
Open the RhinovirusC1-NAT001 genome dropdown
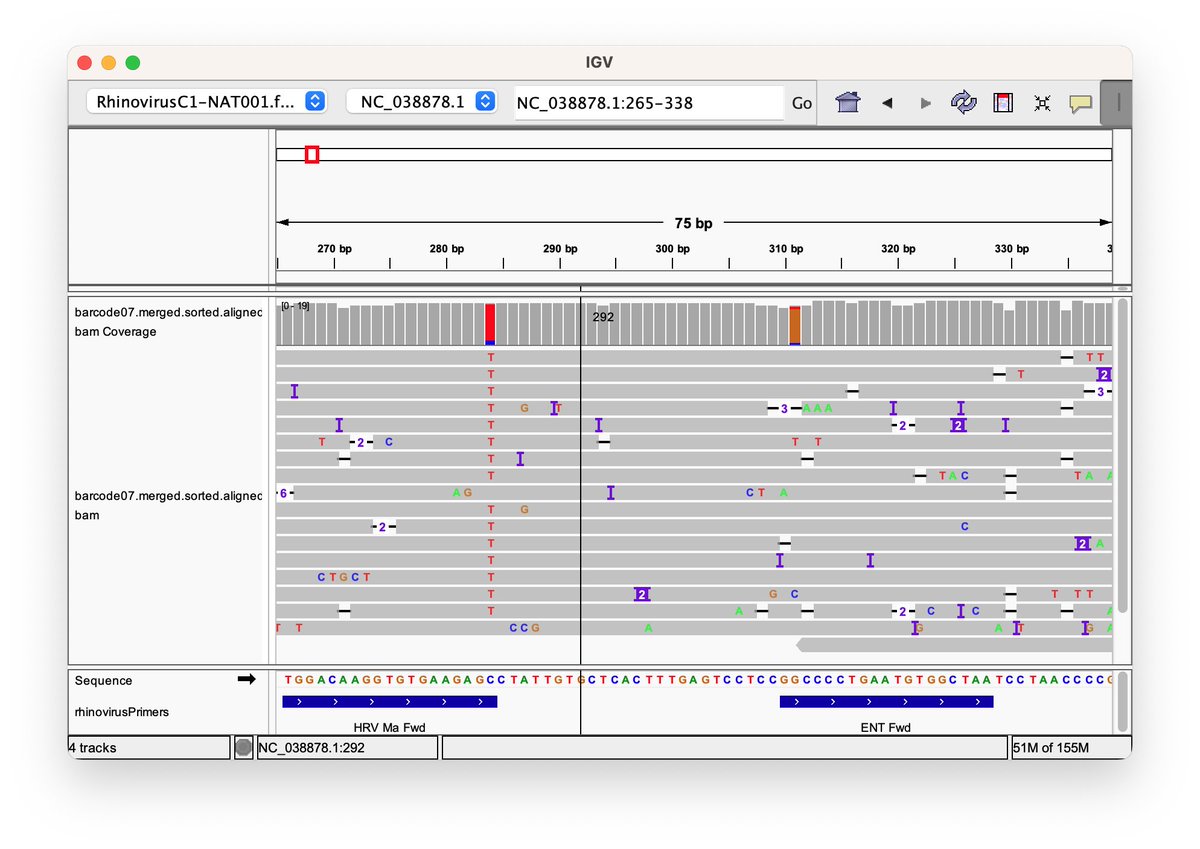coord(206,101)
